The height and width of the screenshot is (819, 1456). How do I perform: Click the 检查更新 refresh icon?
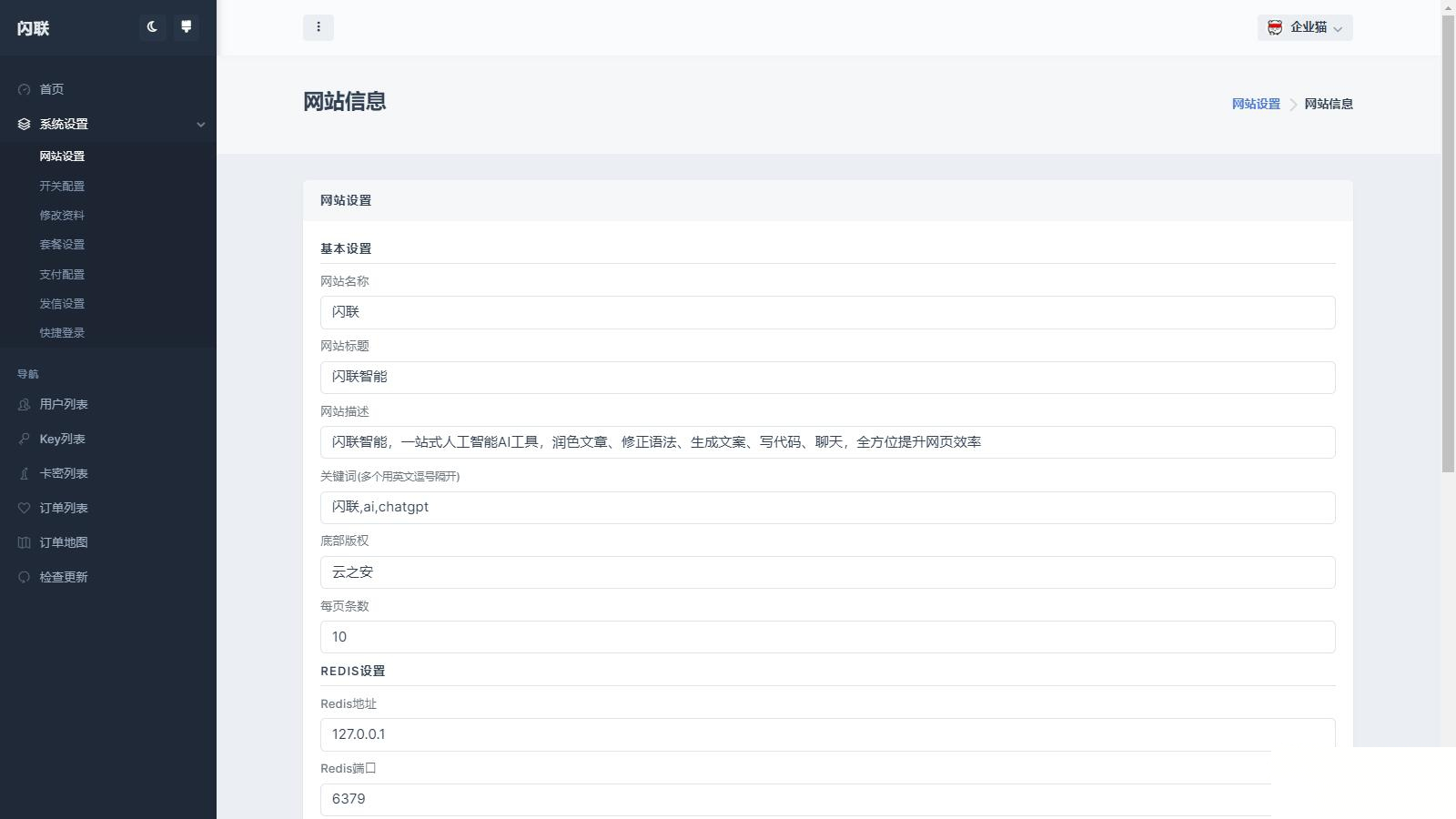(x=25, y=577)
